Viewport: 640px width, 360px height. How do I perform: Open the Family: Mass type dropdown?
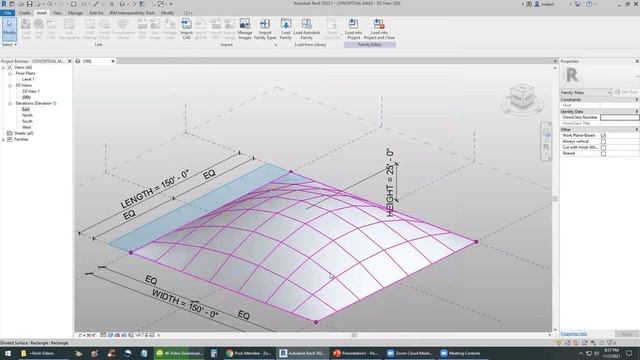coord(586,93)
